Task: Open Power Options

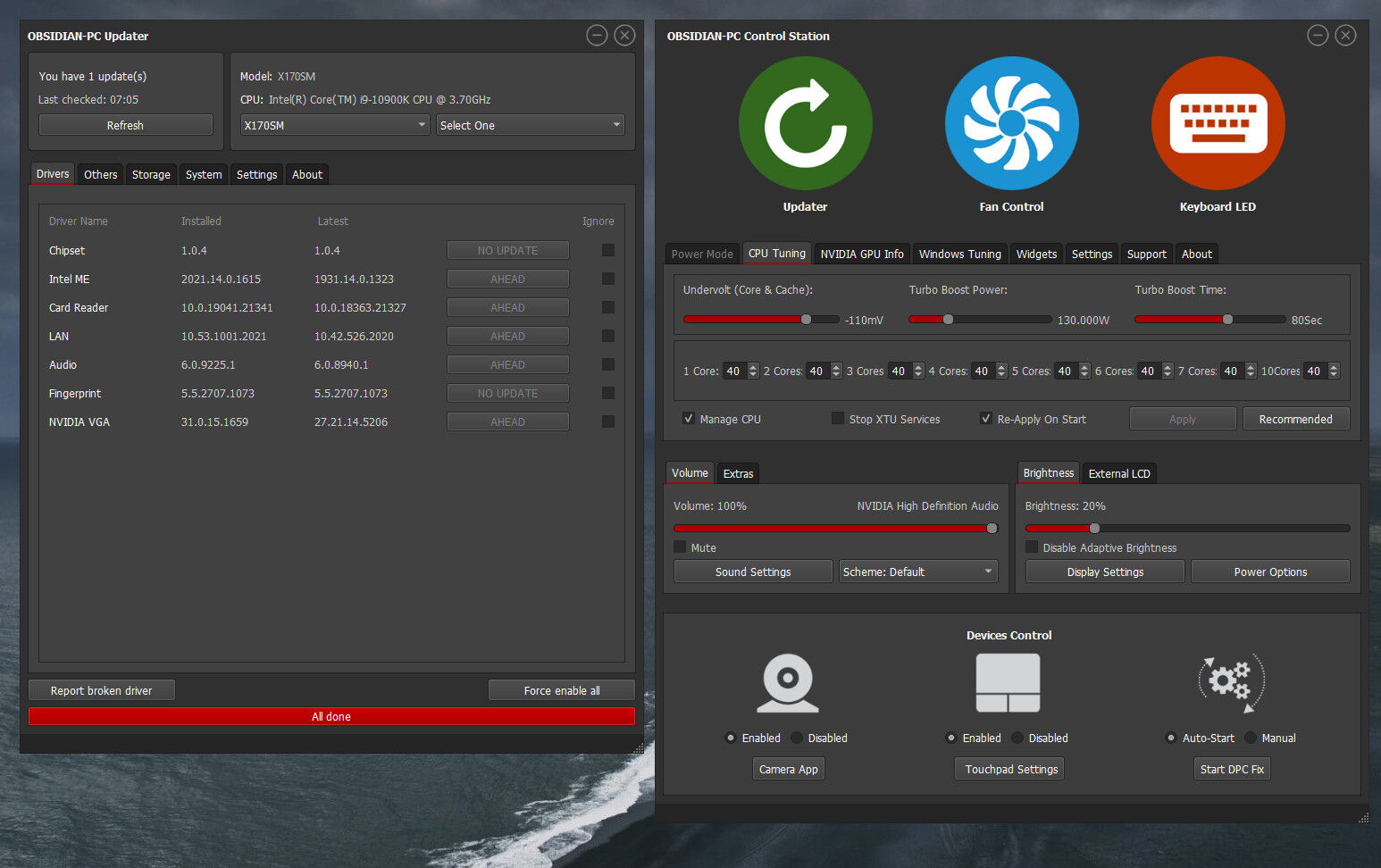Action: coord(1270,572)
